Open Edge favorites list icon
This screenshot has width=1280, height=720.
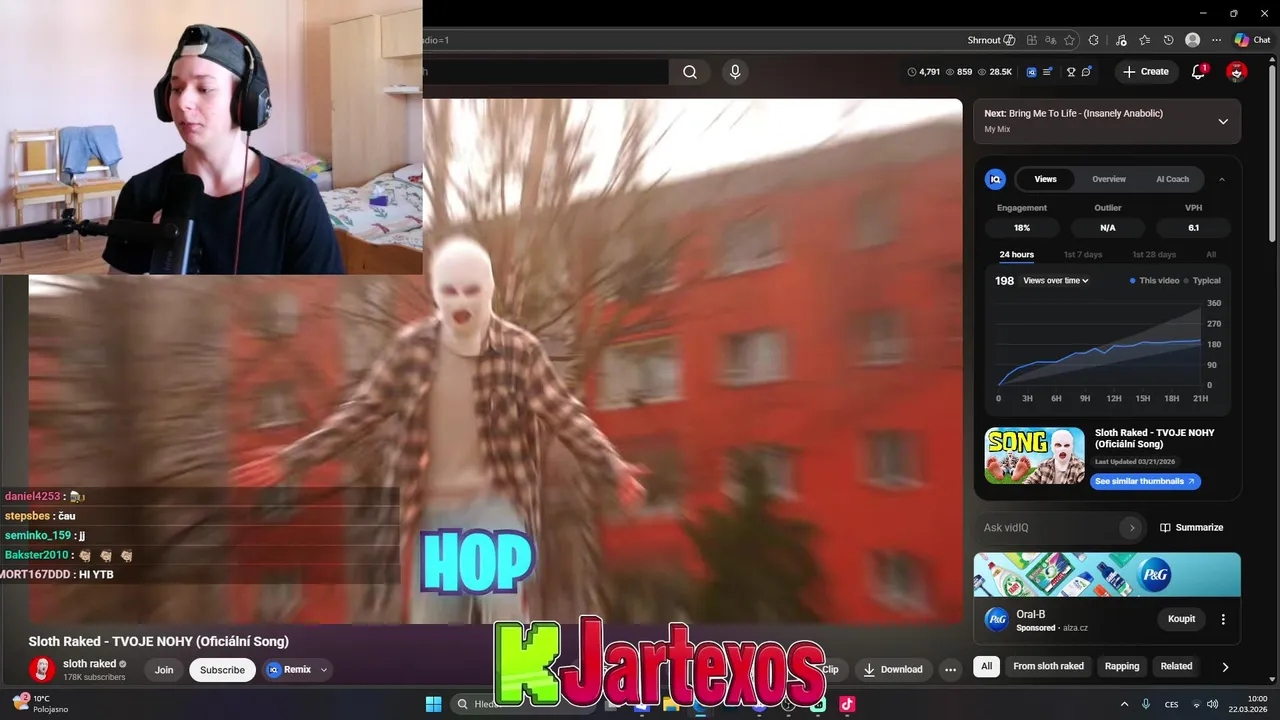coord(1145,40)
